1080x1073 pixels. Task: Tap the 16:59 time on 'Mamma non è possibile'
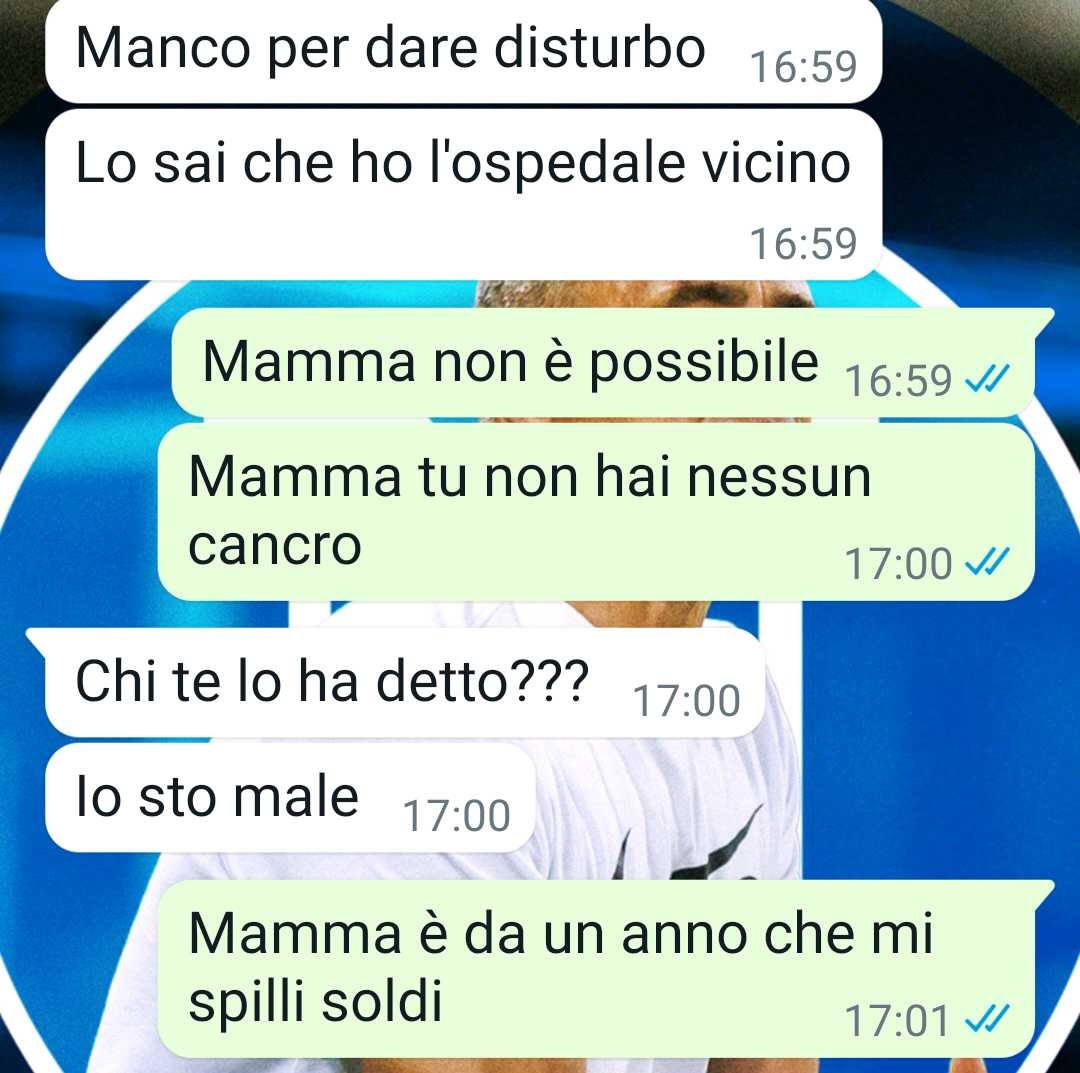897,380
